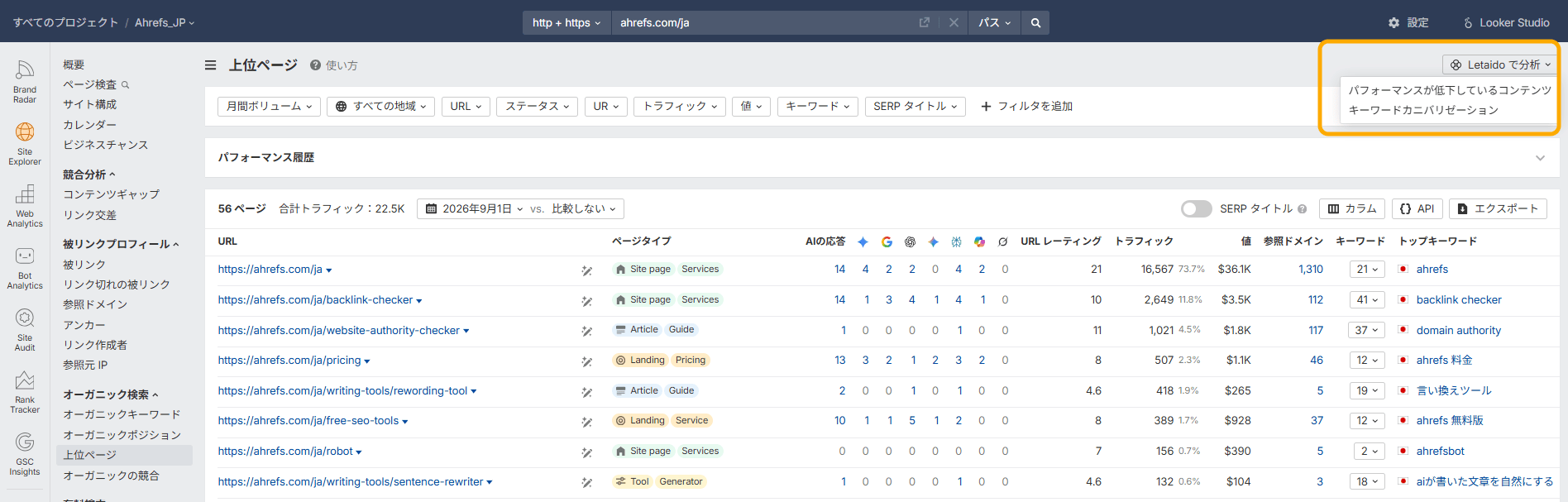The image size is (1568, 502).
Task: Collapse the 競合分析 section
Action: [x=89, y=175]
